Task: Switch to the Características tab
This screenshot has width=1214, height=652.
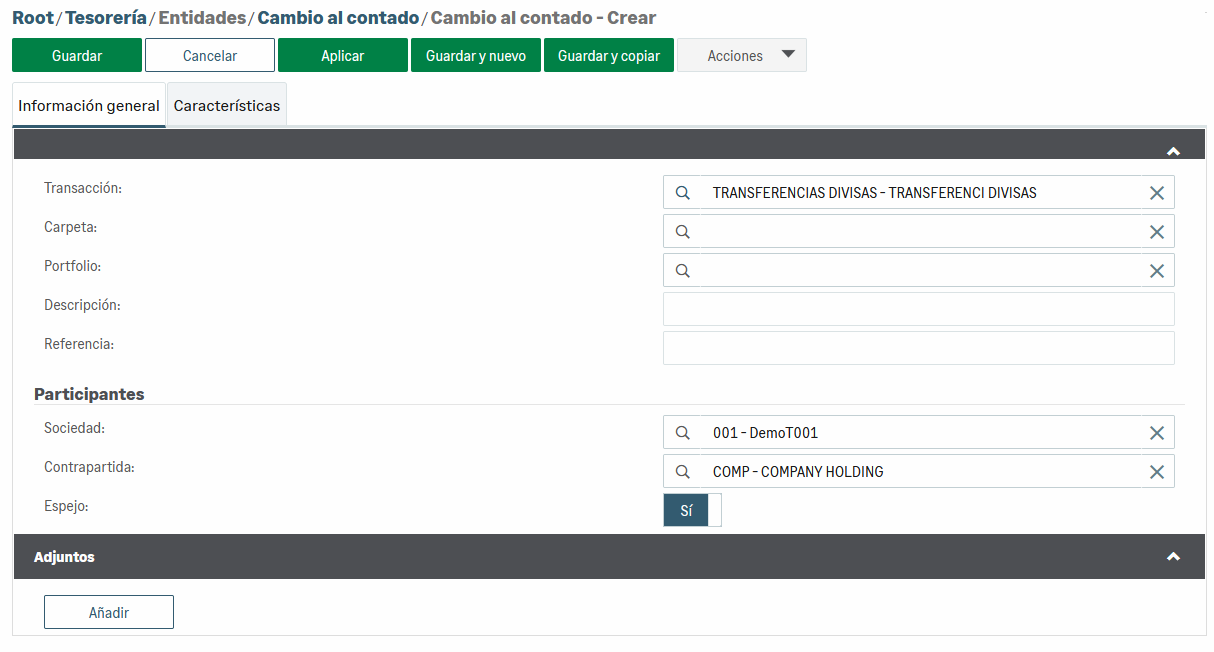Action: (x=227, y=106)
